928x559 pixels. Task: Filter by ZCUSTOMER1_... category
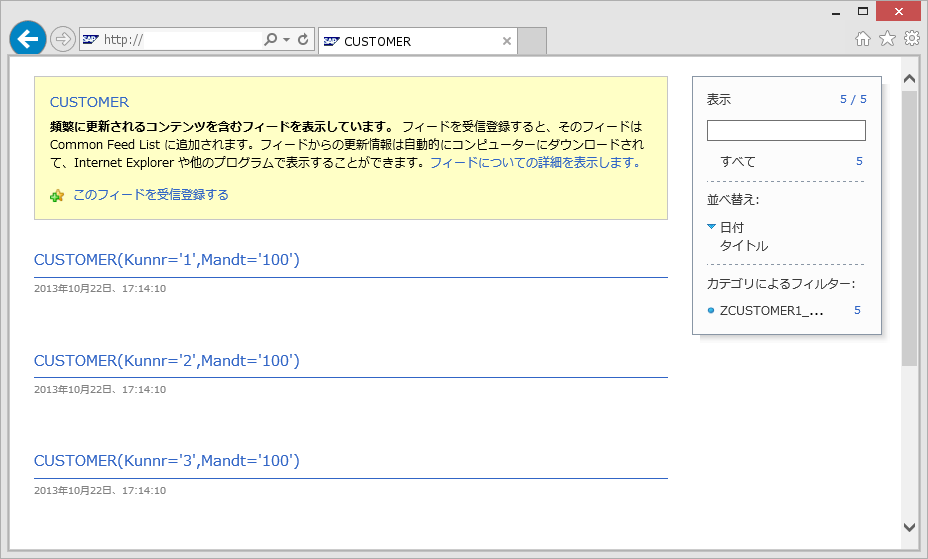pos(771,311)
